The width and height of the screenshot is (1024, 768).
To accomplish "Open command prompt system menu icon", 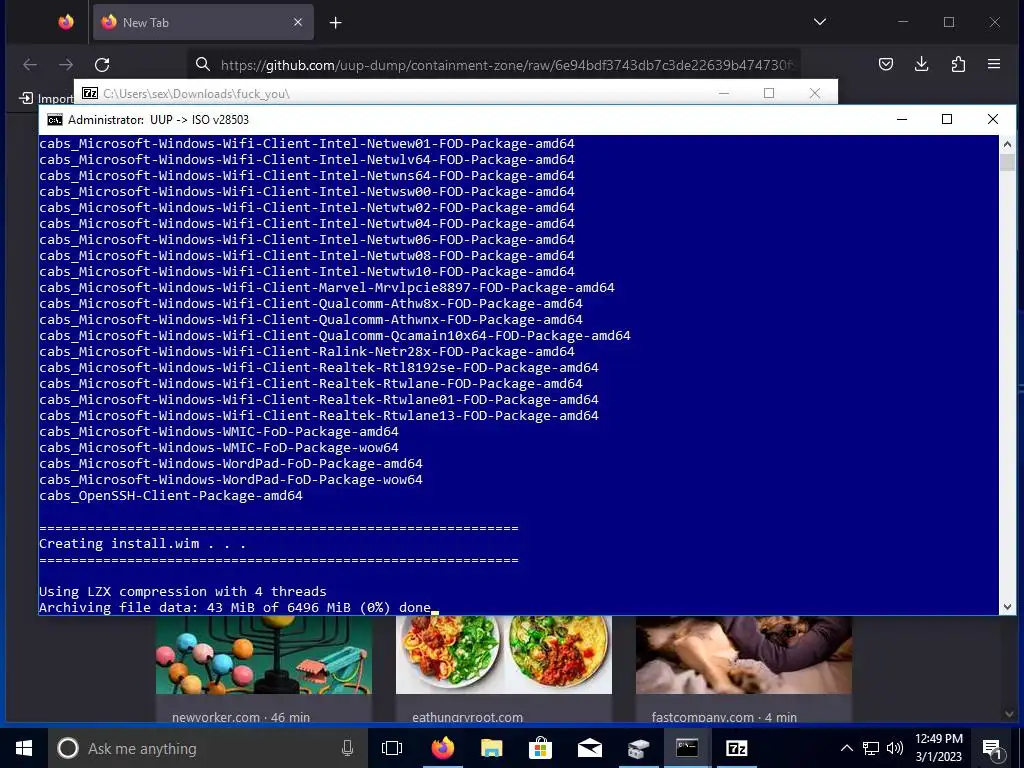I will (55, 120).
